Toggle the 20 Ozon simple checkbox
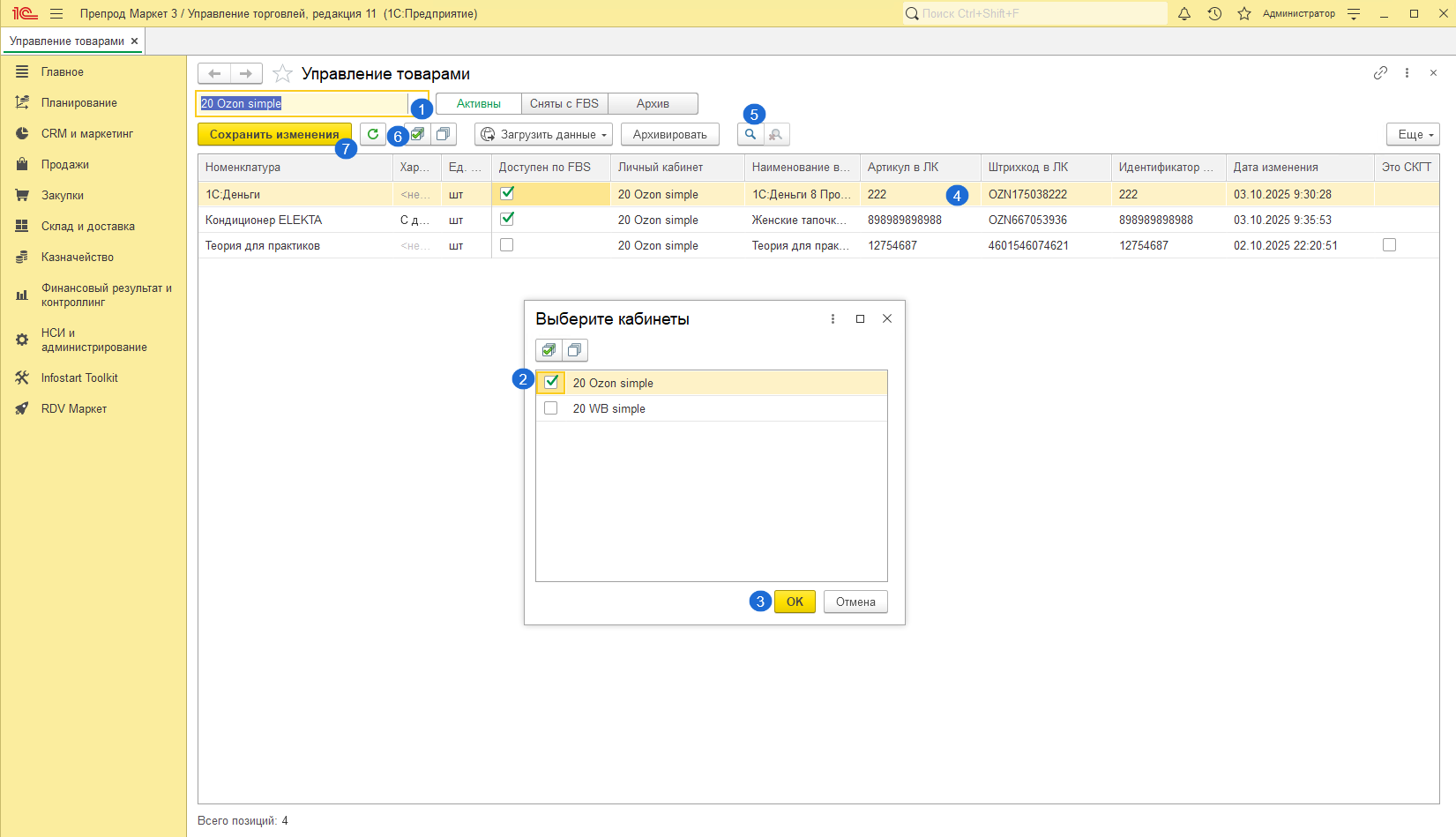Image resolution: width=1456 pixels, height=837 pixels. (x=551, y=382)
